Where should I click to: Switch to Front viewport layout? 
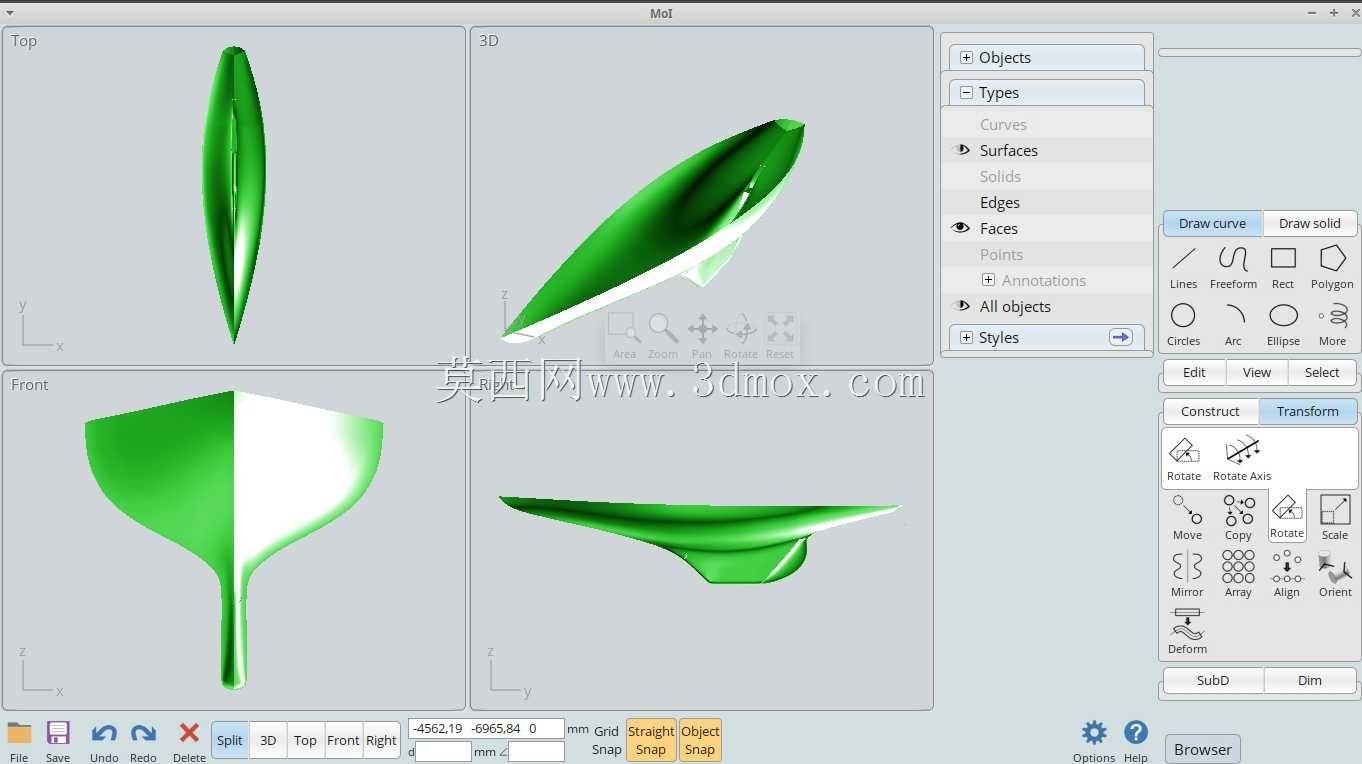point(343,740)
